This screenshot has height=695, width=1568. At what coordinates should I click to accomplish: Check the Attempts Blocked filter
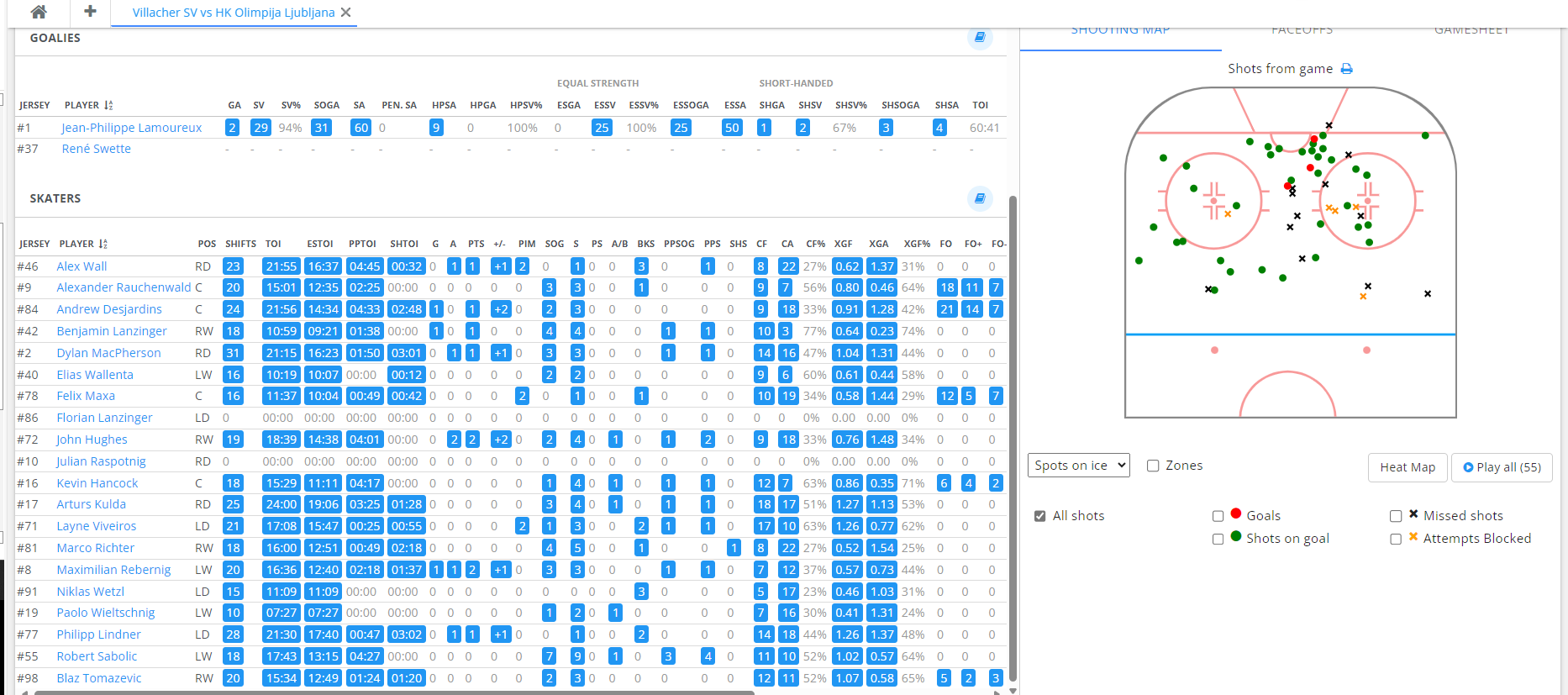[x=1396, y=539]
